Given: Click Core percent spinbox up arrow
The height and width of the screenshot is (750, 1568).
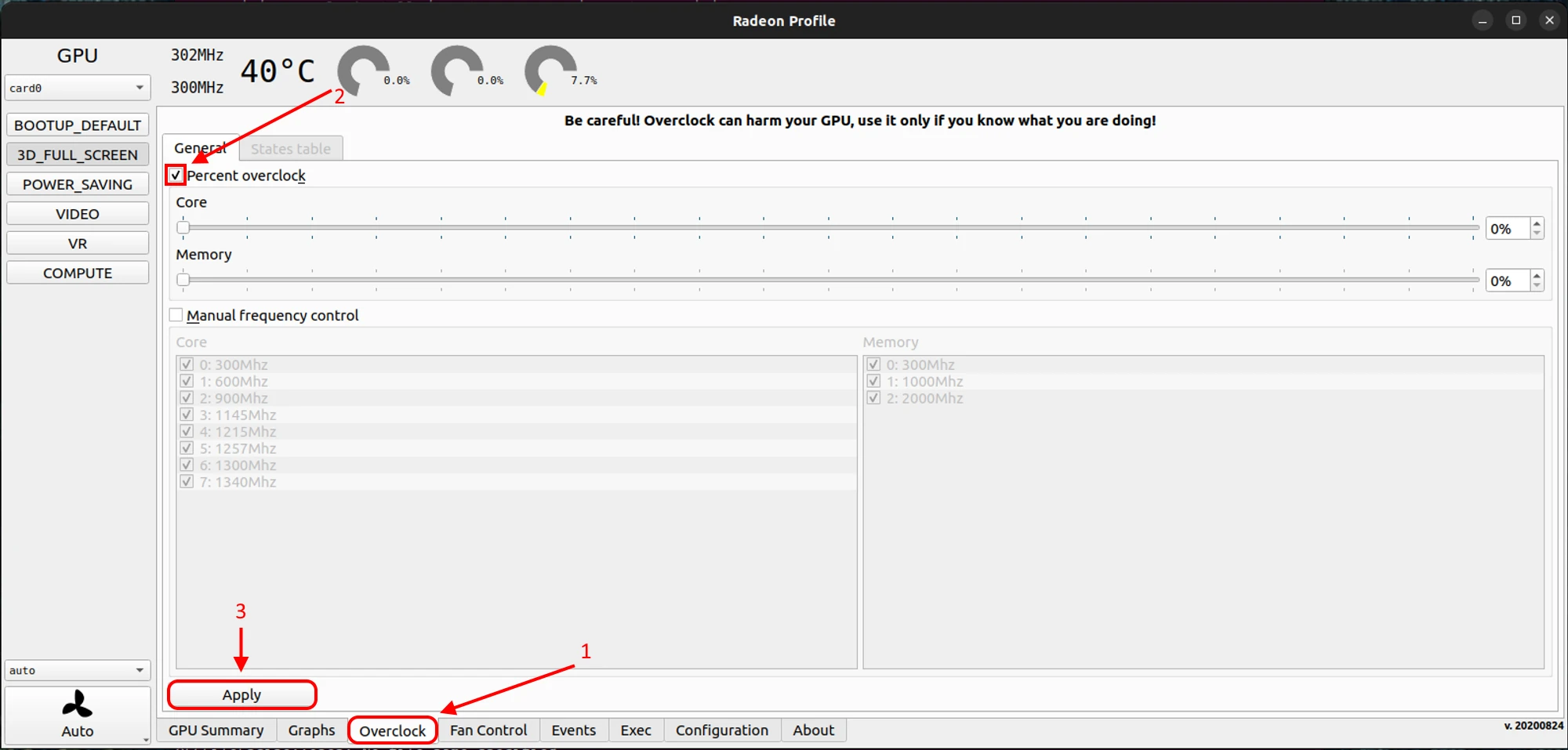Looking at the screenshot, I should click(1537, 223).
